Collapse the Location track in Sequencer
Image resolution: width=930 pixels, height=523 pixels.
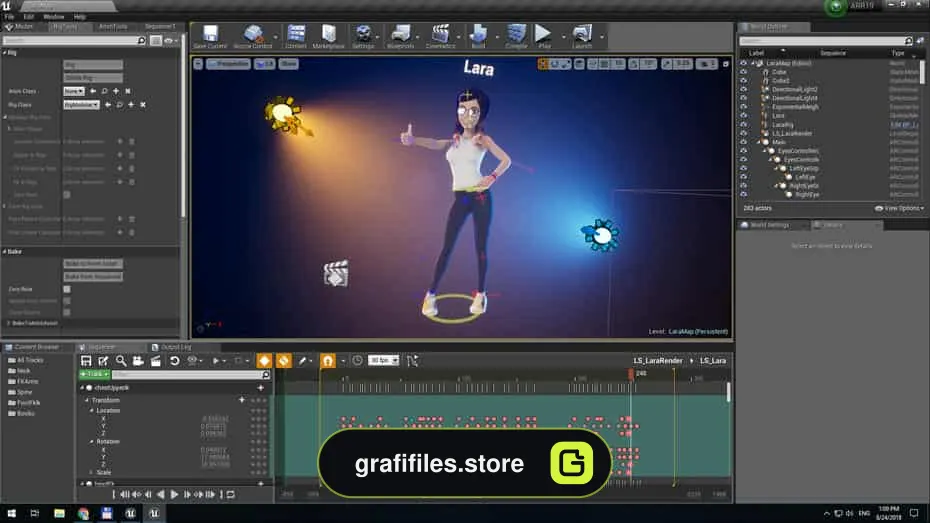click(x=92, y=410)
